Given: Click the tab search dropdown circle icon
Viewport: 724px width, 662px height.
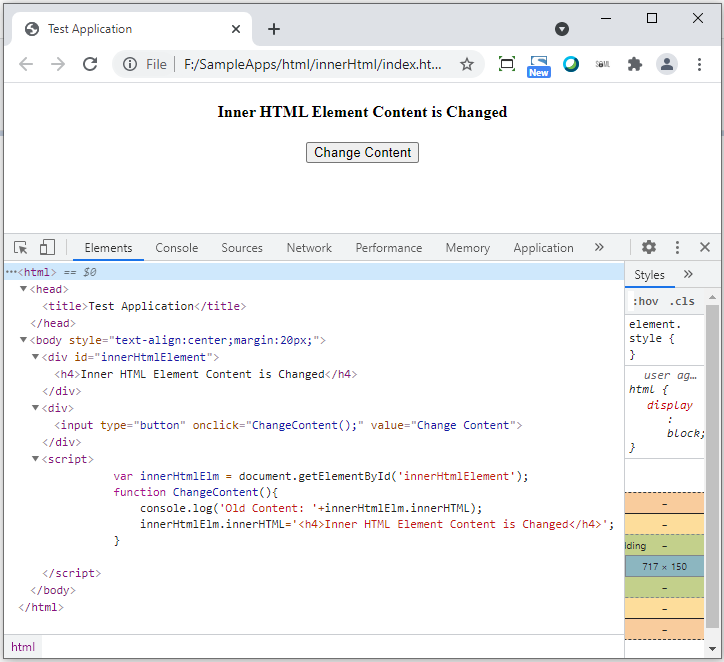Looking at the screenshot, I should click(x=561, y=29).
